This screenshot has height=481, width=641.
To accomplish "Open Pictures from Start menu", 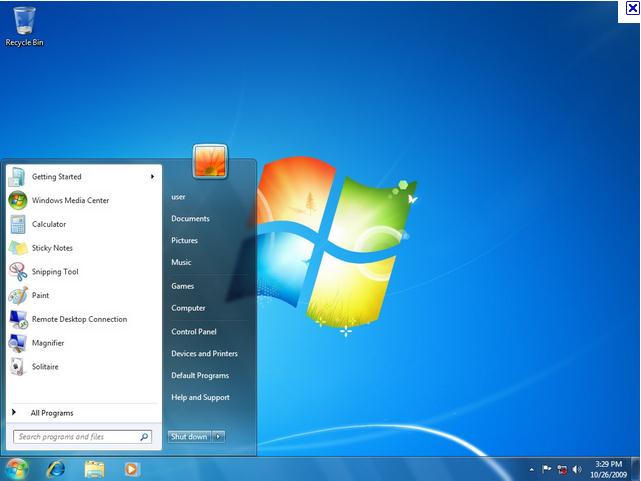I will click(184, 240).
